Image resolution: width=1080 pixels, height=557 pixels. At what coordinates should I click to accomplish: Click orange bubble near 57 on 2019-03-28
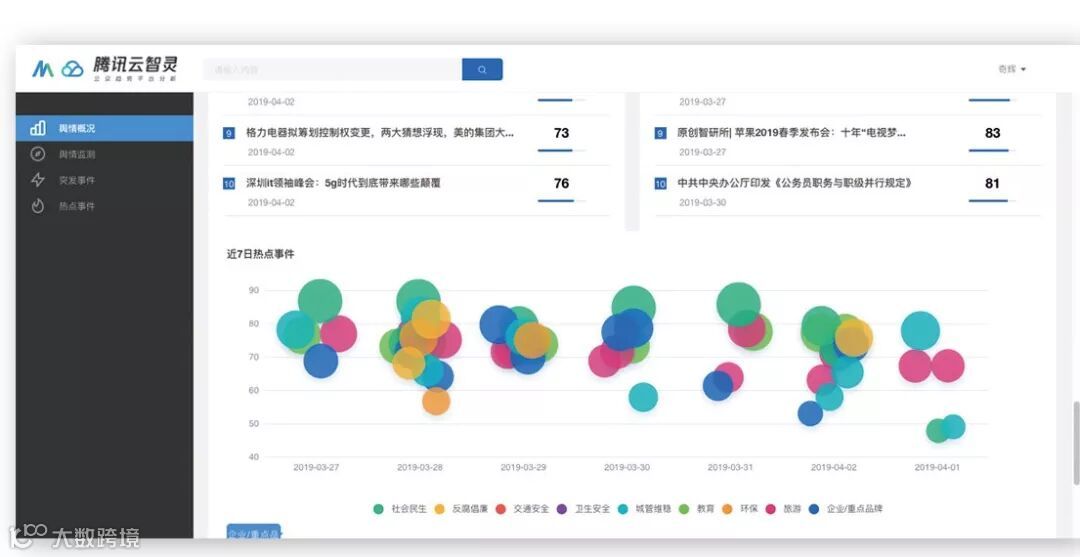click(436, 401)
